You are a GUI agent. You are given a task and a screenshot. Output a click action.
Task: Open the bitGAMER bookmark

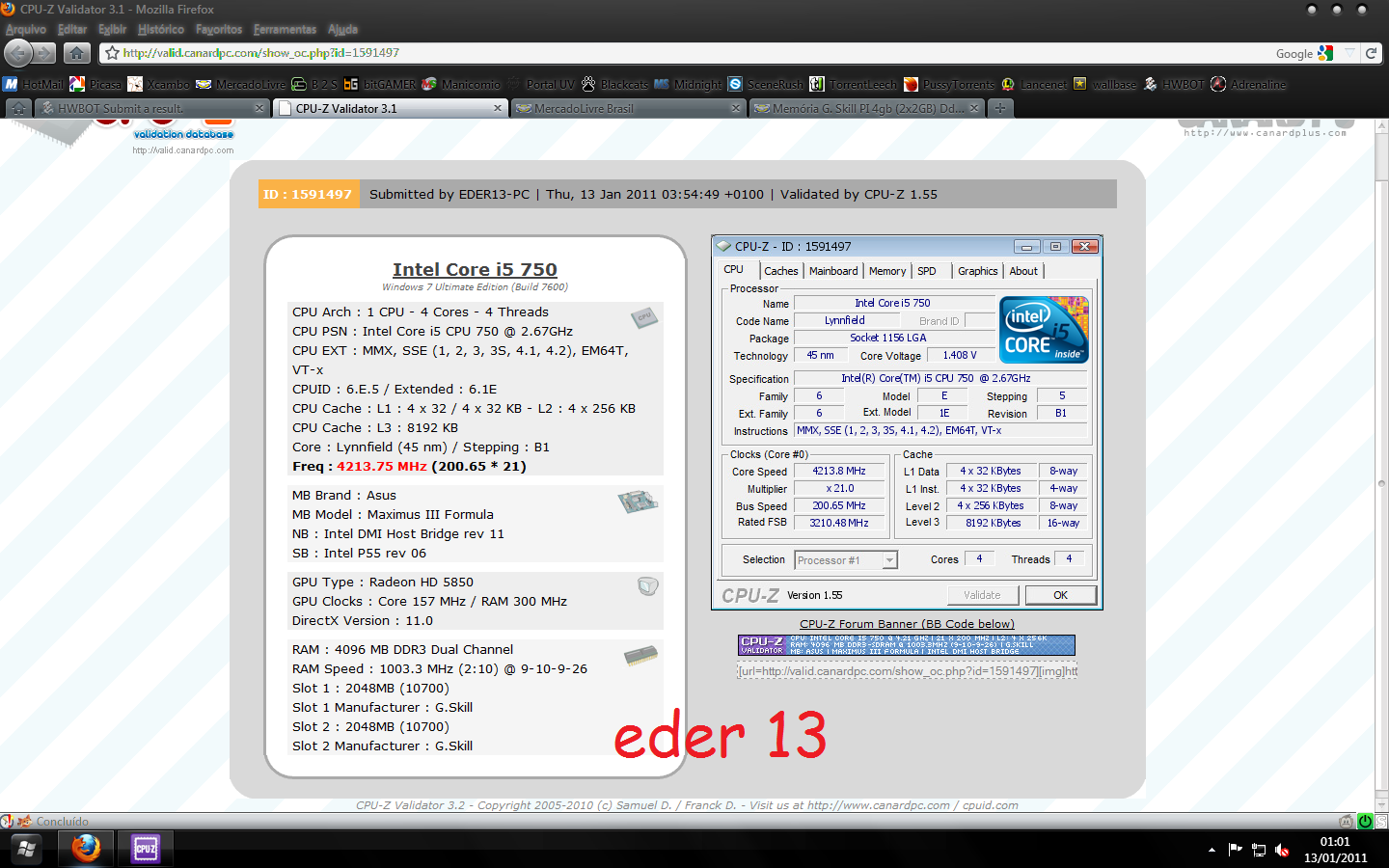[x=380, y=84]
